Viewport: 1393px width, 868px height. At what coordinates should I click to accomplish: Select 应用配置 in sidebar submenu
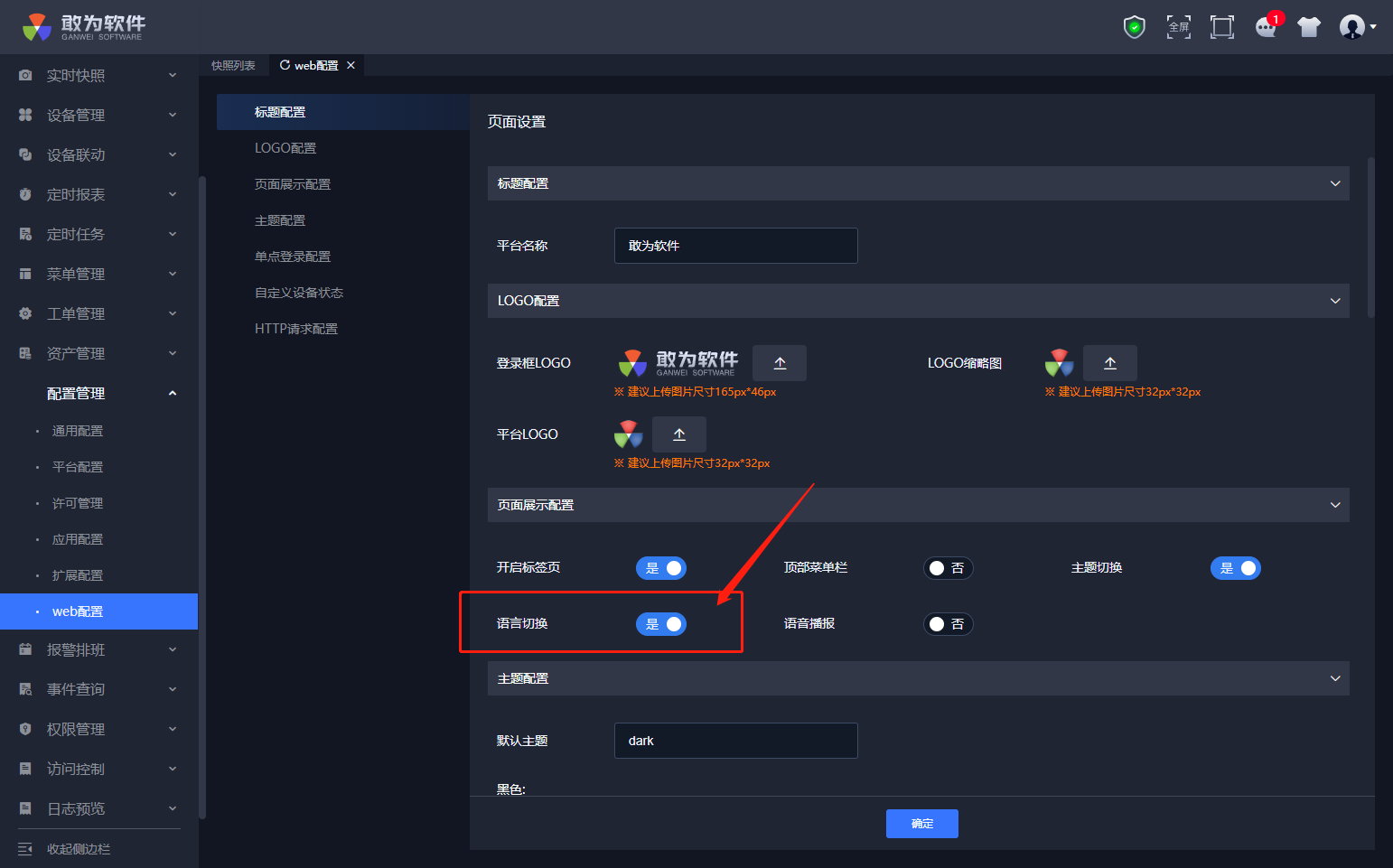[x=78, y=539]
